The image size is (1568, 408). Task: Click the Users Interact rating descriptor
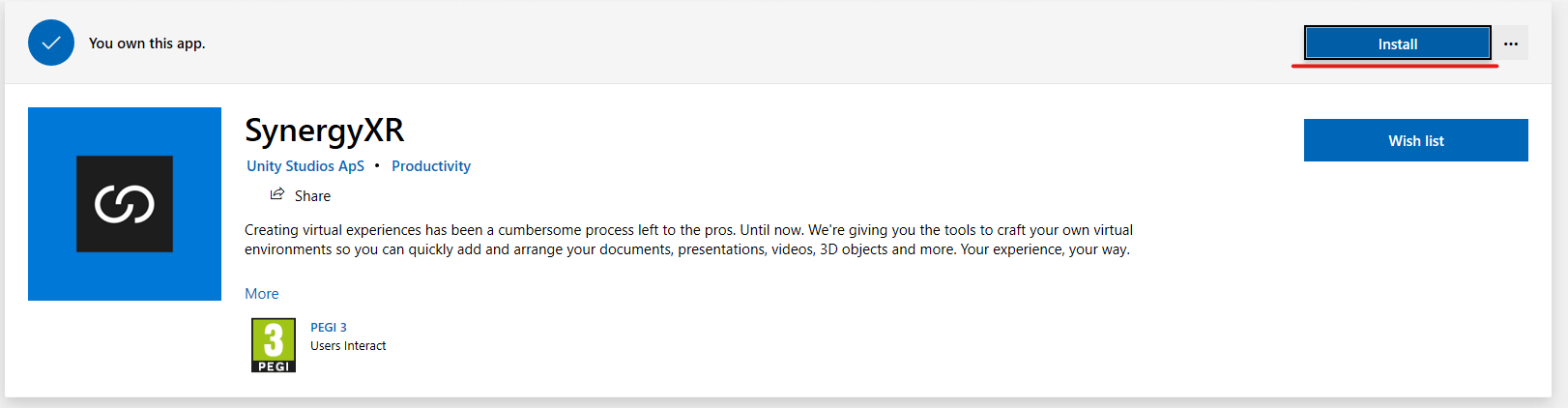[348, 346]
